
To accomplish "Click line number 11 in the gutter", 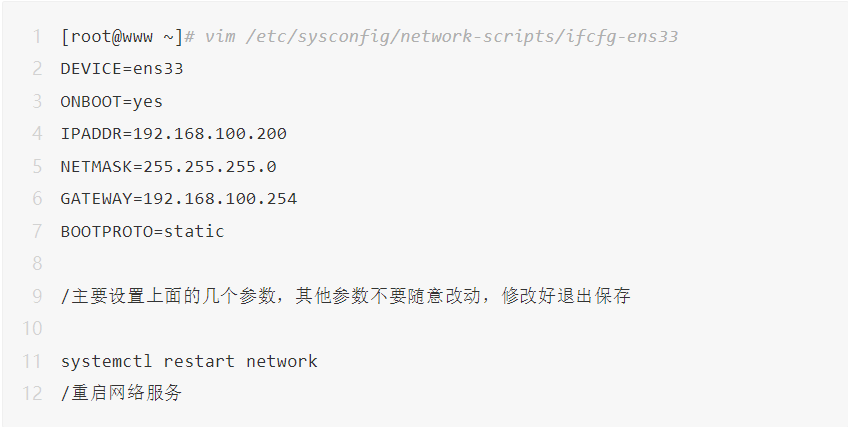I will [x=33, y=361].
